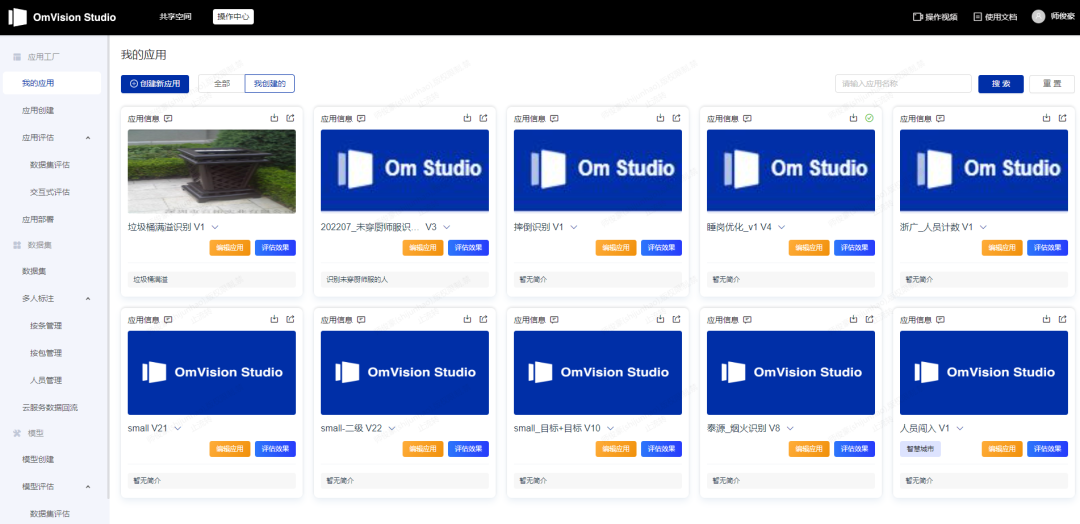Click the download icon on 人员闯入 card
Viewport: 1080px width, 524px height.
pos(1046,320)
